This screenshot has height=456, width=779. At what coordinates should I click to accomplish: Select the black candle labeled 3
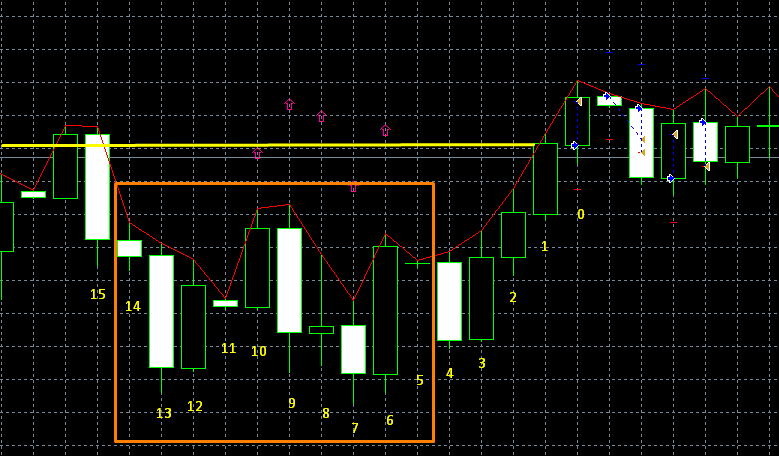point(481,299)
